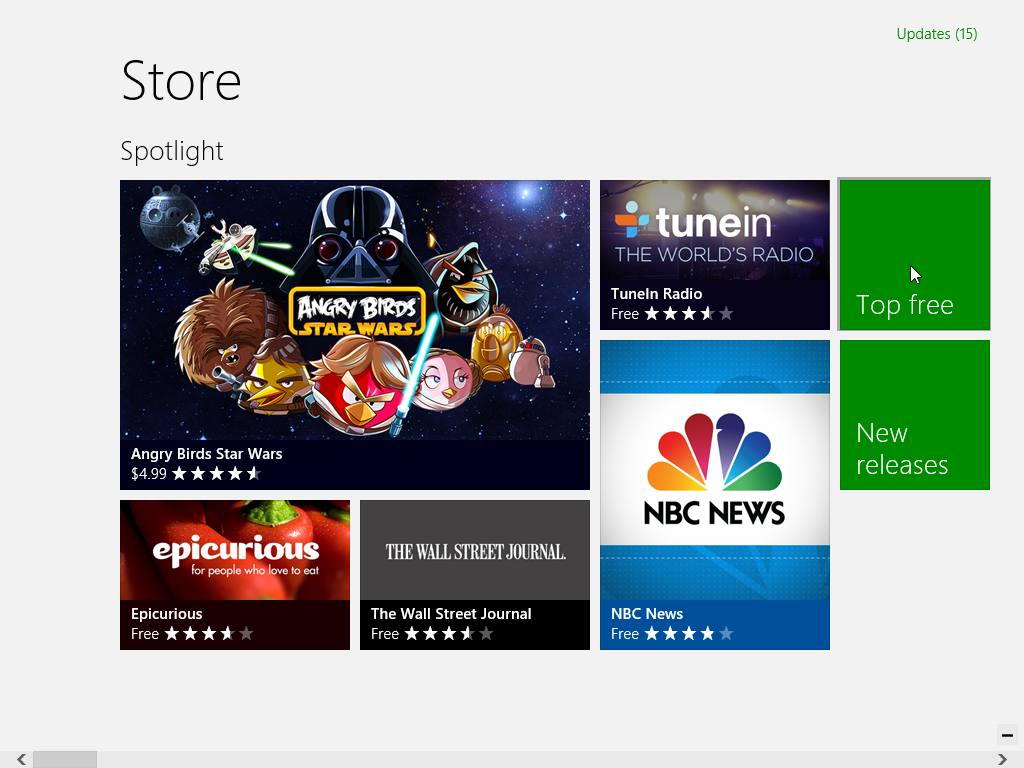1024x768 pixels.
Task: Click the Store page title
Action: (181, 81)
